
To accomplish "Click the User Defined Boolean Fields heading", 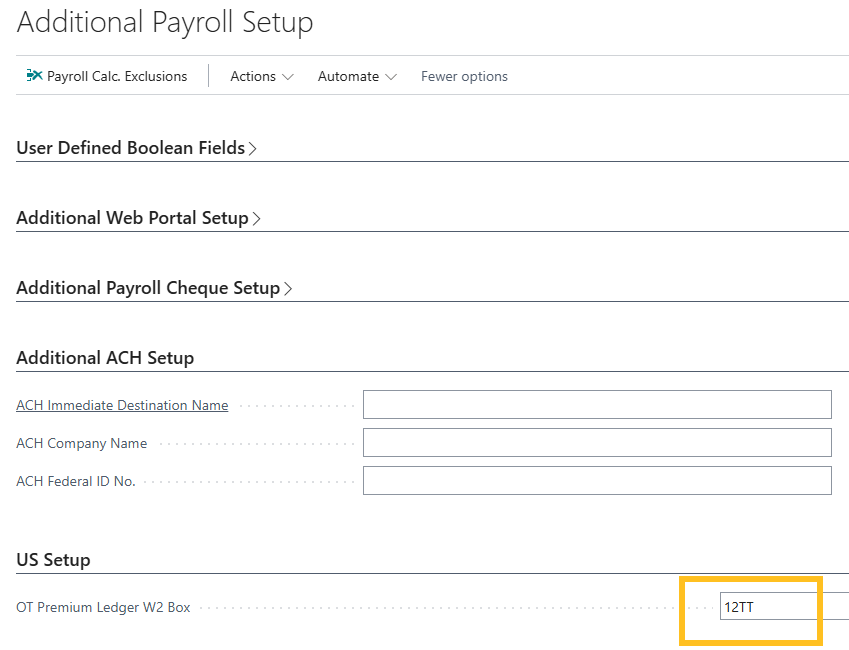I will (x=130, y=147).
